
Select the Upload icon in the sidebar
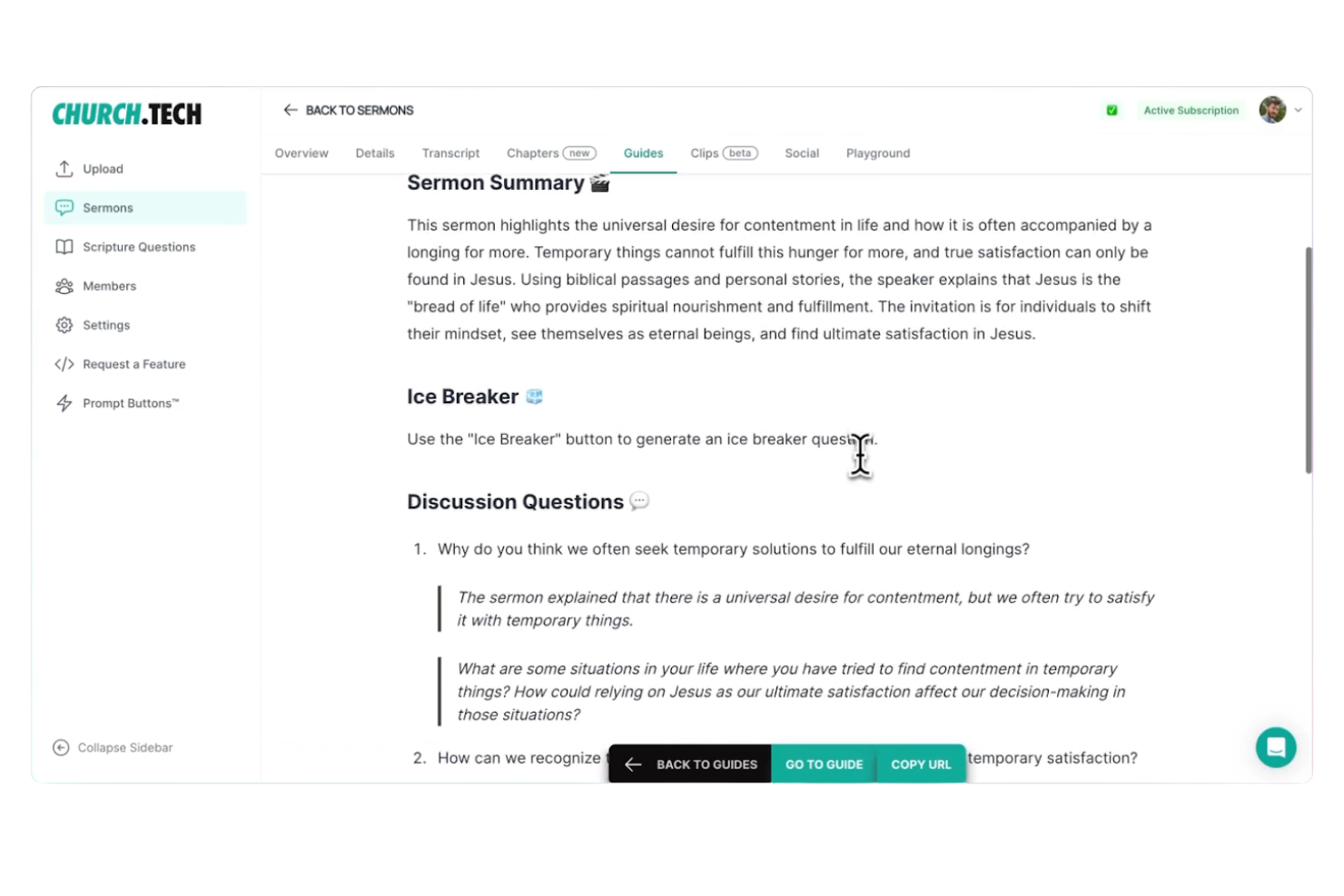coord(64,169)
